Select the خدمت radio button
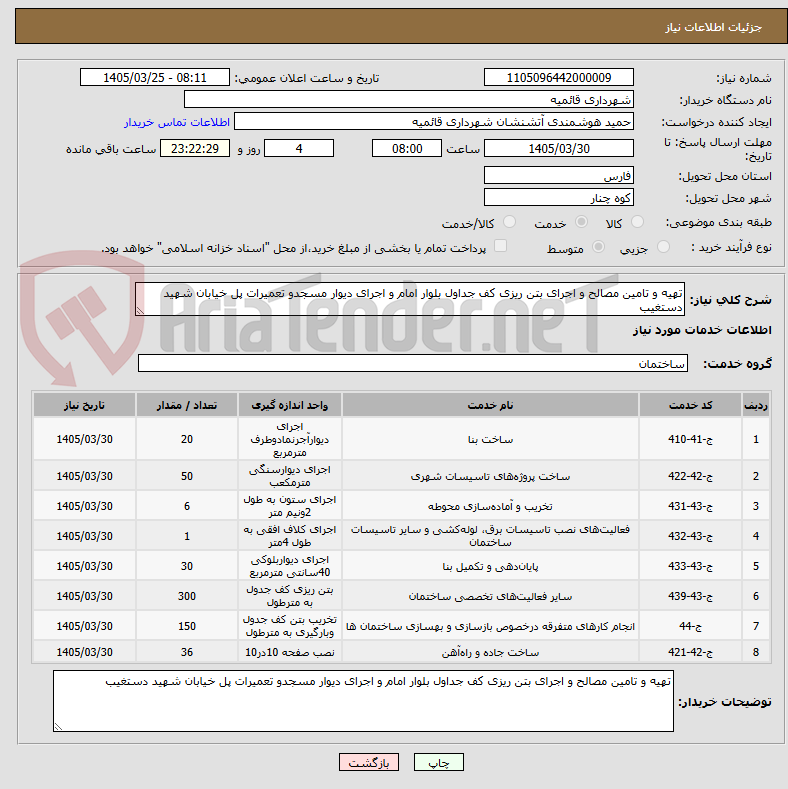The image size is (788, 789). (x=581, y=222)
